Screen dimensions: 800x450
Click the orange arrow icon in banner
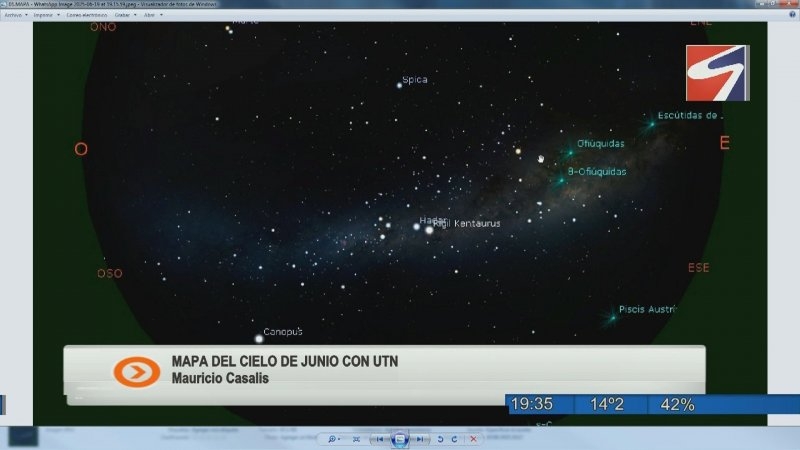click(137, 372)
